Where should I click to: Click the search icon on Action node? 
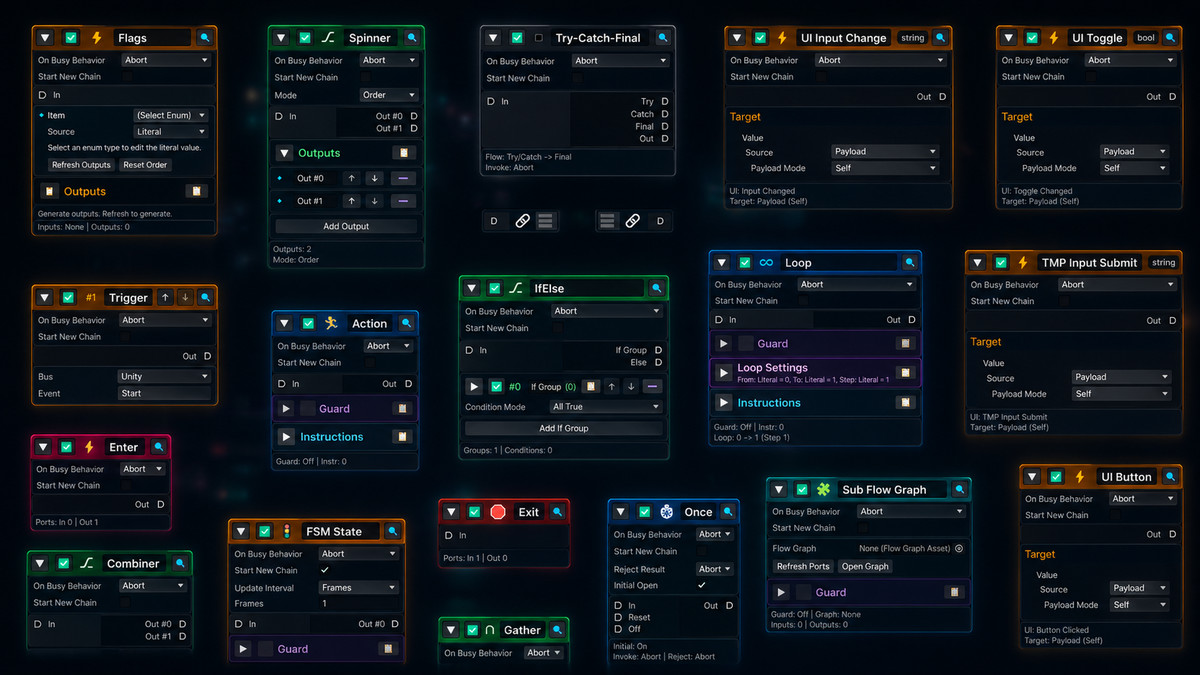coord(407,323)
